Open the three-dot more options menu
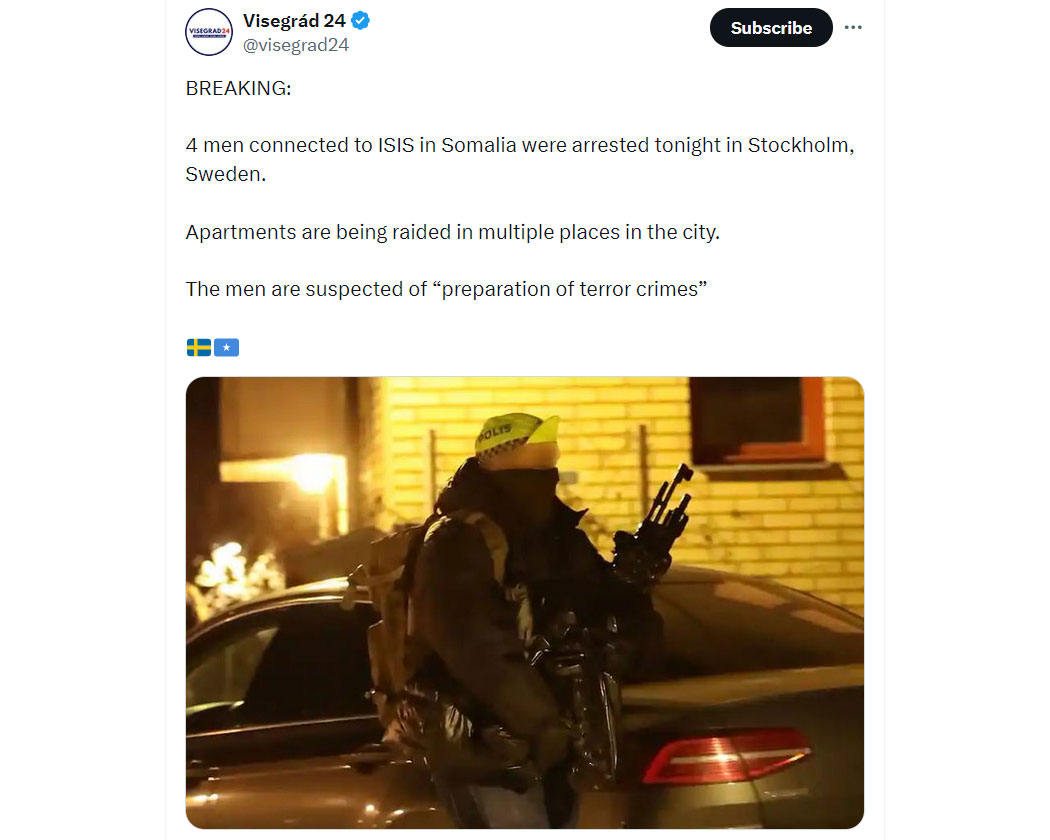This screenshot has width=1050, height=840. tap(852, 27)
